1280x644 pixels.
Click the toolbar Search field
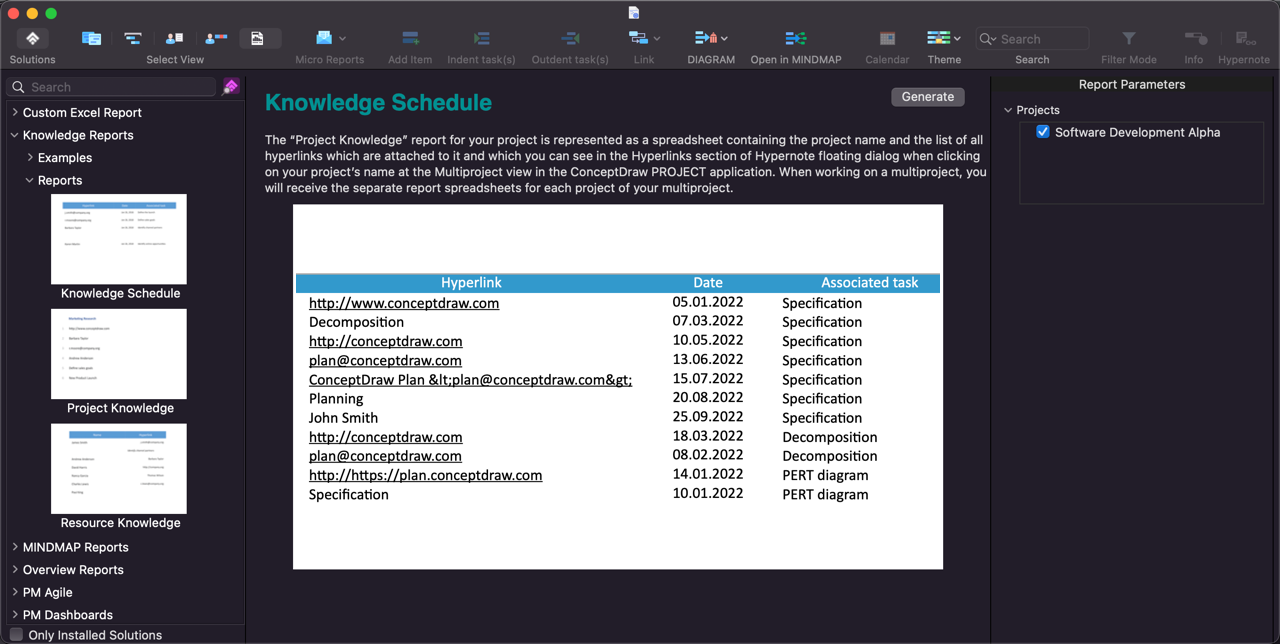click(x=1032, y=39)
